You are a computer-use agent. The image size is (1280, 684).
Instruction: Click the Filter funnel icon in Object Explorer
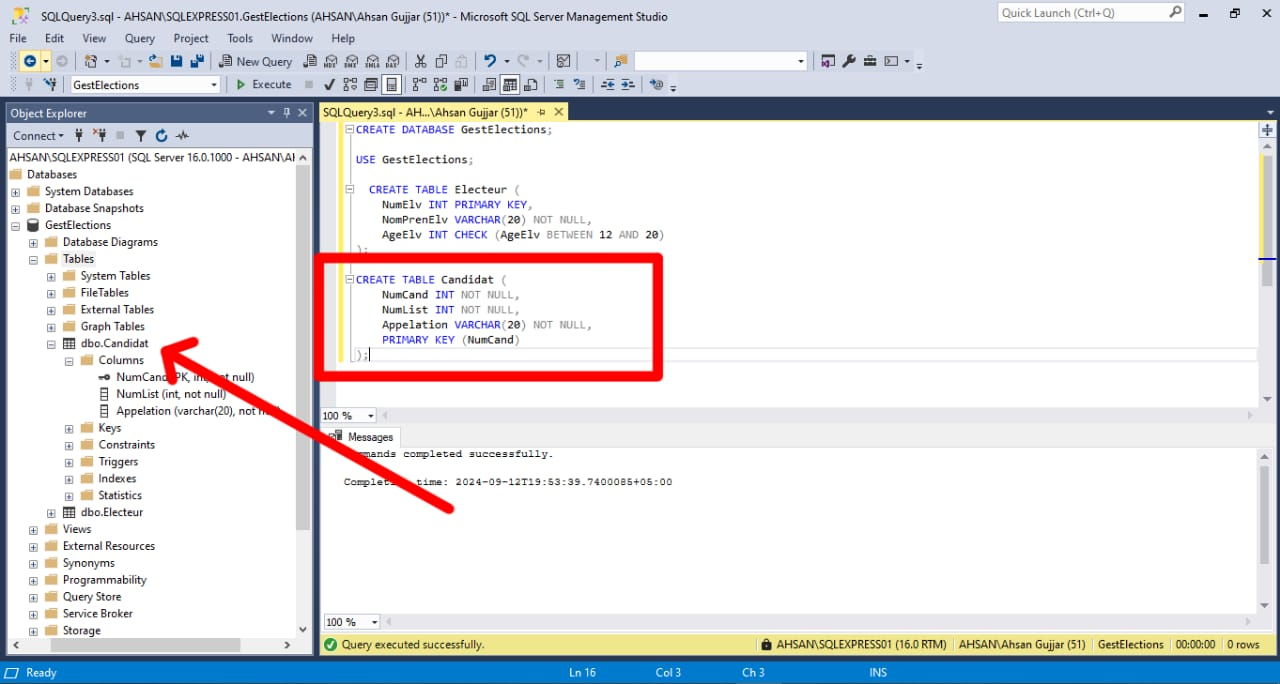tap(141, 135)
